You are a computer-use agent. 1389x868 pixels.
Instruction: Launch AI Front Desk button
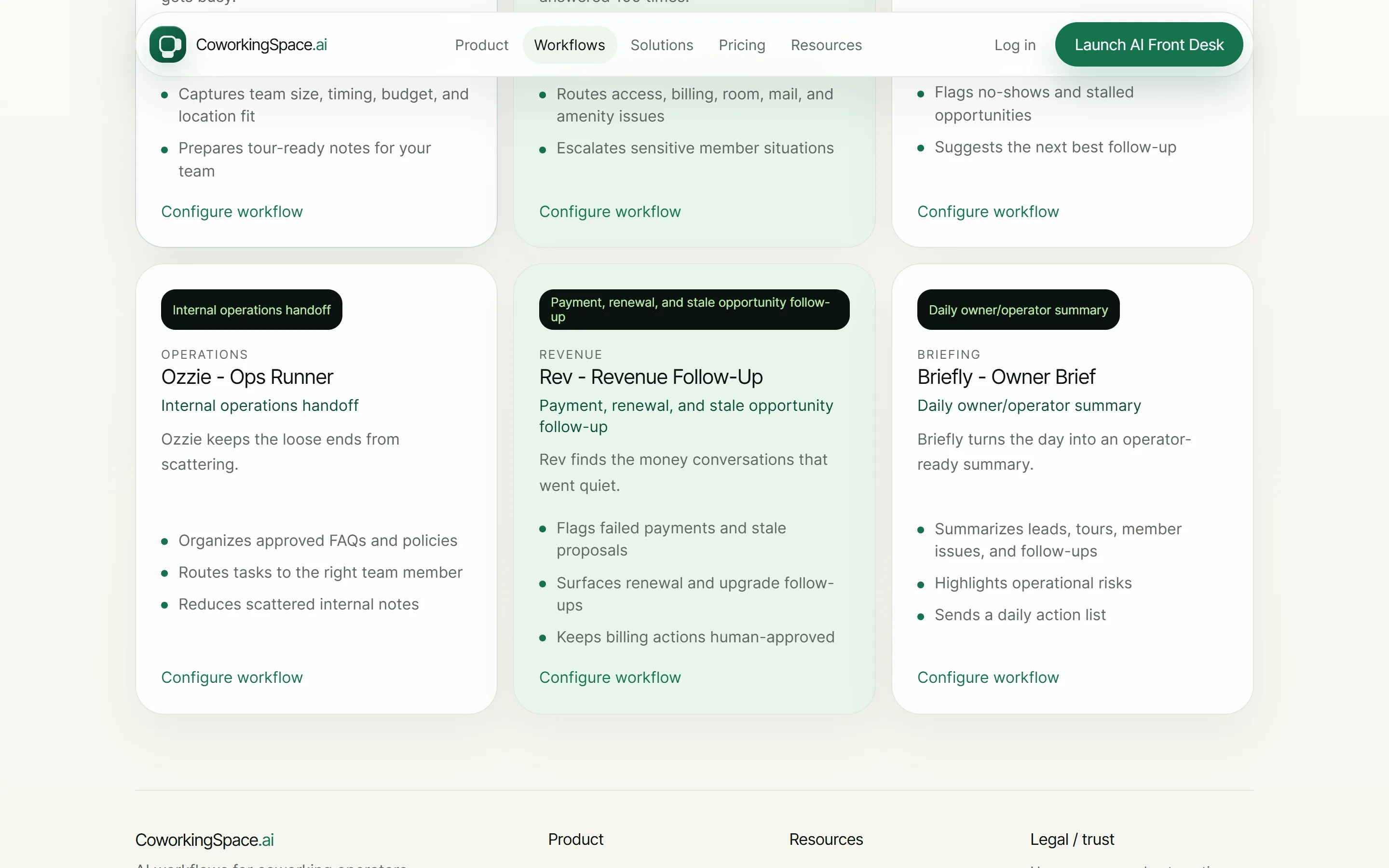1149,44
